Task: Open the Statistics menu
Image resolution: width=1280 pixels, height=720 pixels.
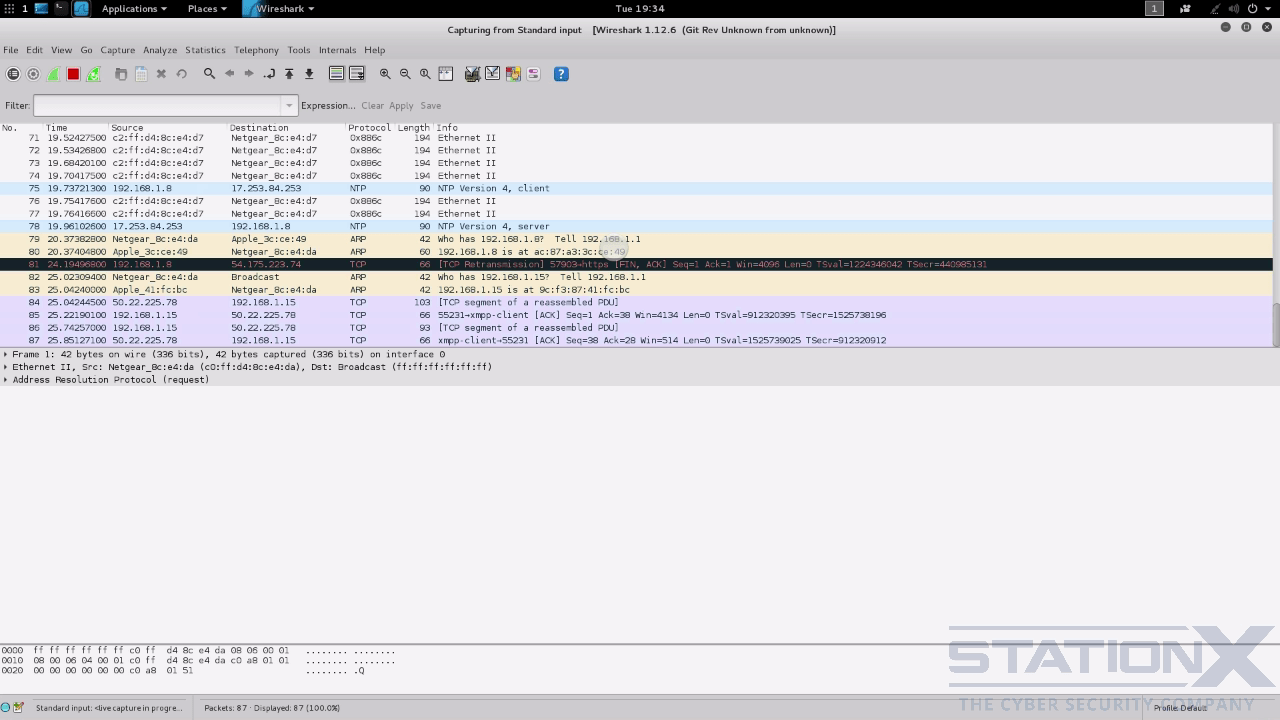Action: tap(206, 50)
